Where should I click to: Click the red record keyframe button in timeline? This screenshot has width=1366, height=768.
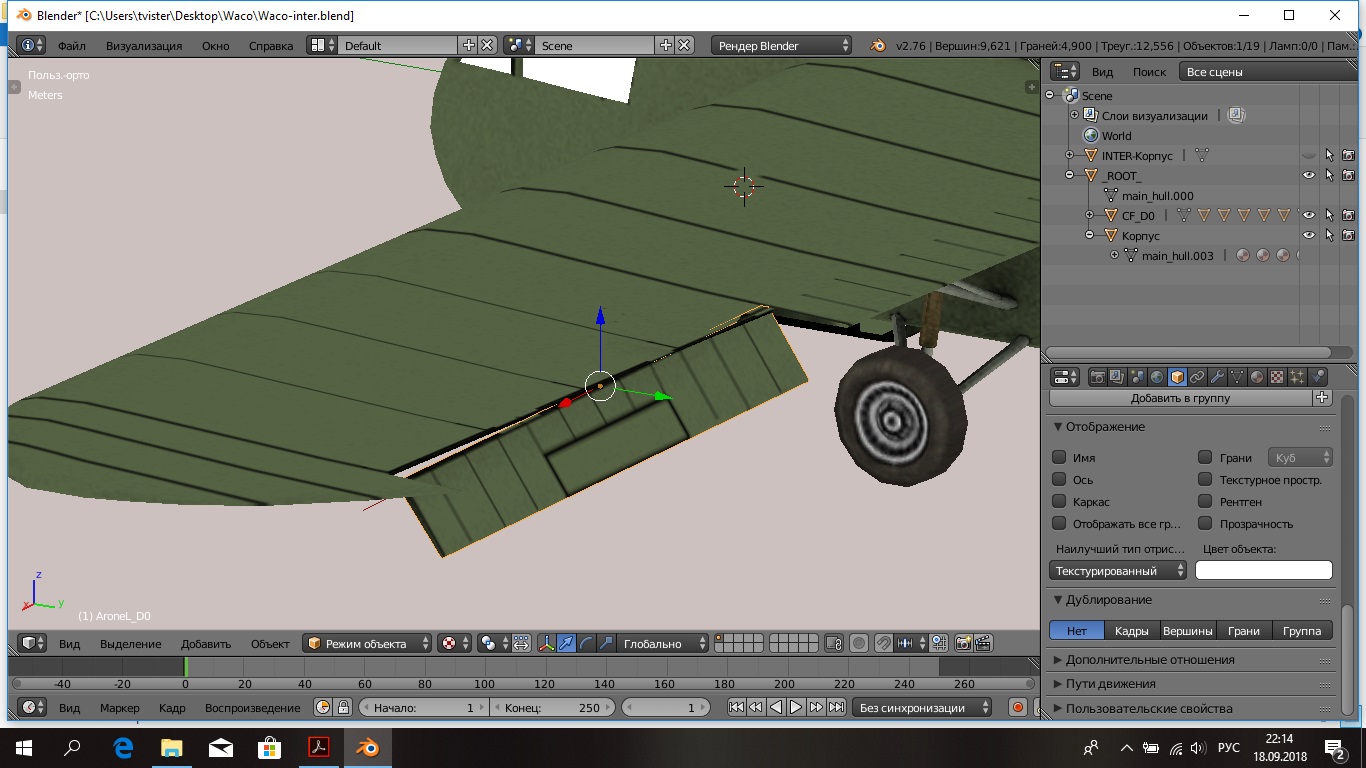pyautogui.click(x=1018, y=708)
